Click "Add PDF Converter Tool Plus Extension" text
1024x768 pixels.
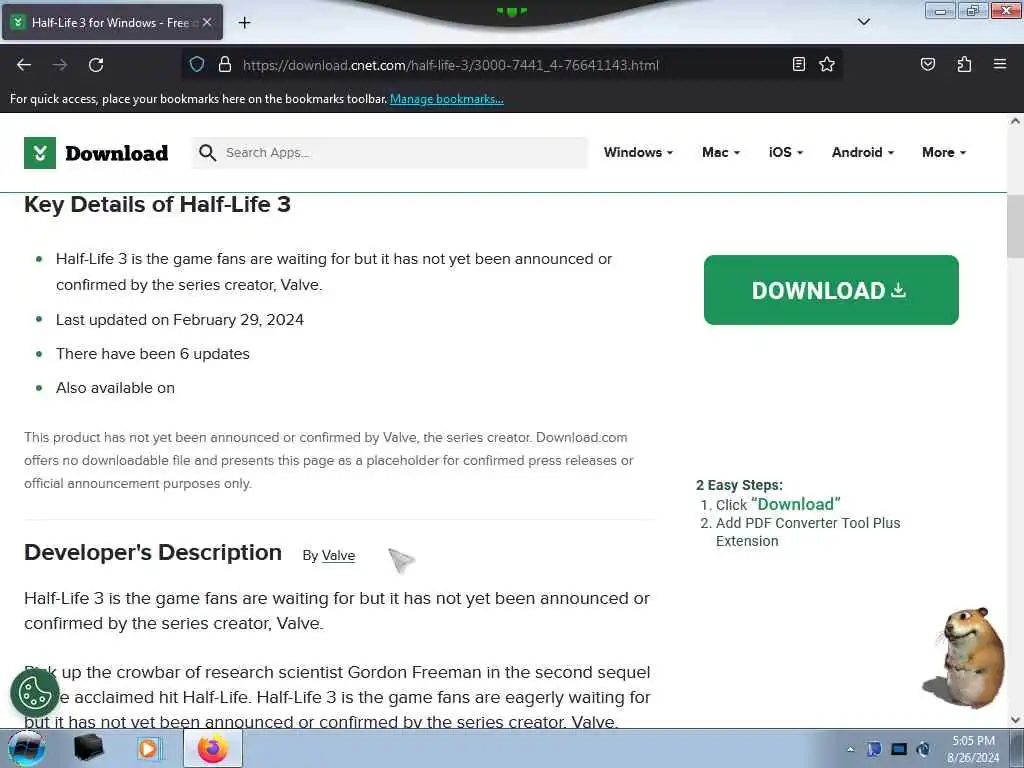tap(808, 532)
